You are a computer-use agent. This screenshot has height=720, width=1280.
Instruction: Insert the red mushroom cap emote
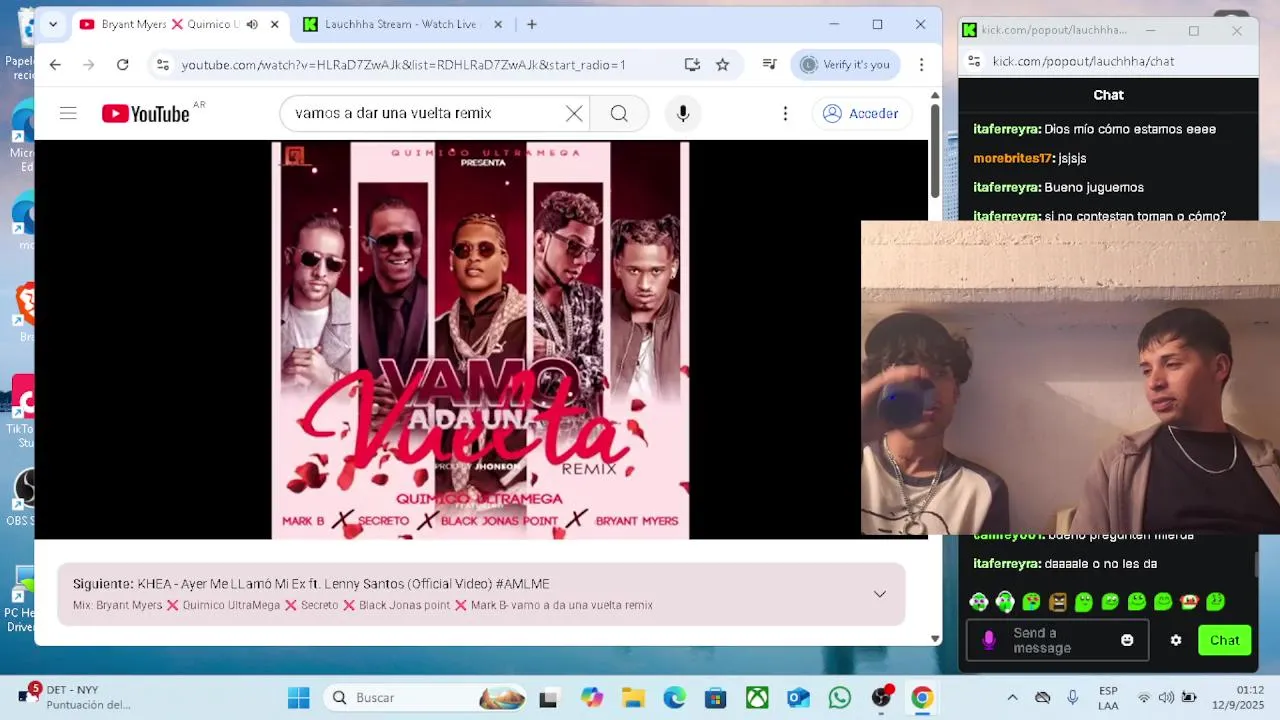(x=1189, y=602)
